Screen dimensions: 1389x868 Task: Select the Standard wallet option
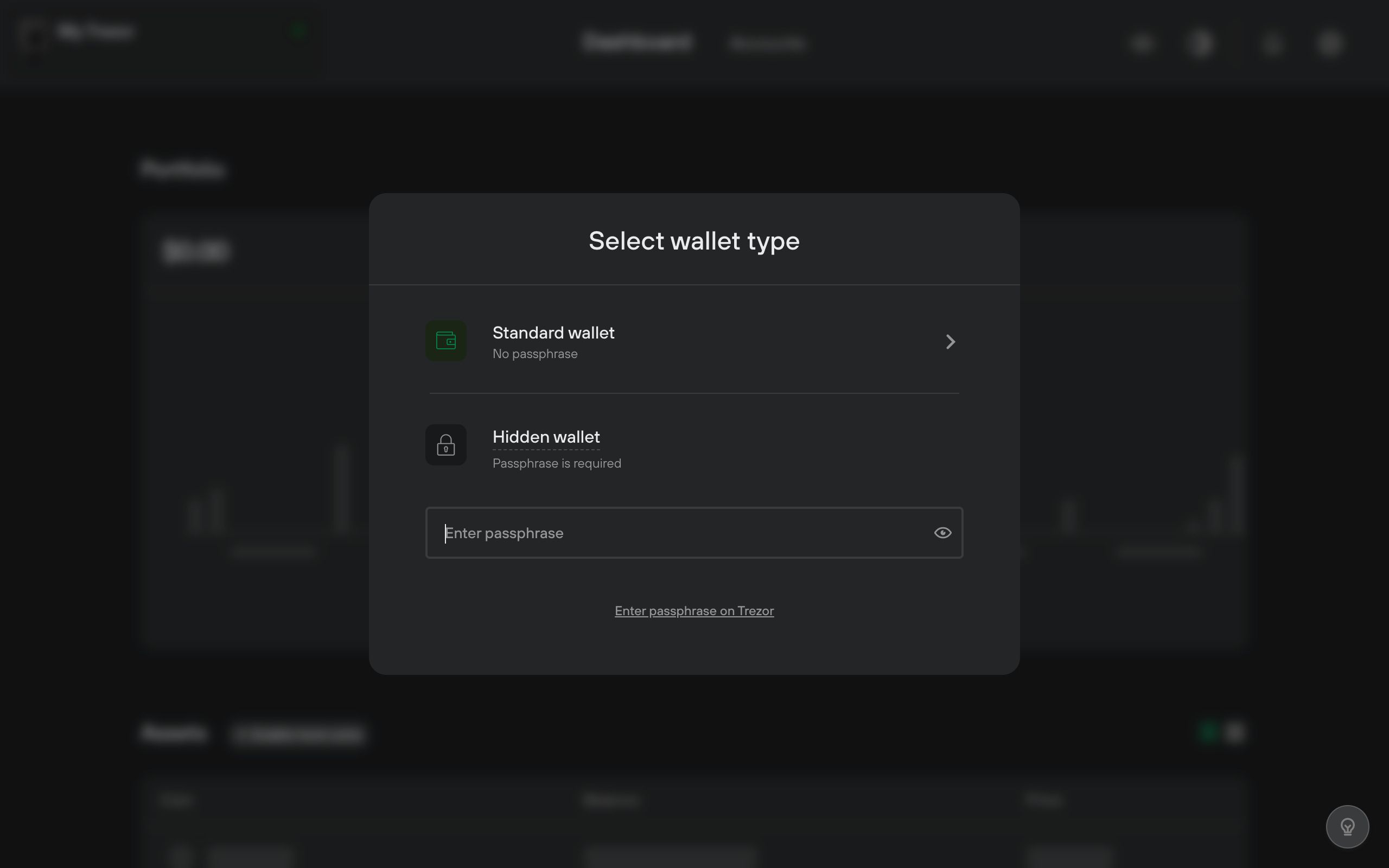[x=553, y=333]
